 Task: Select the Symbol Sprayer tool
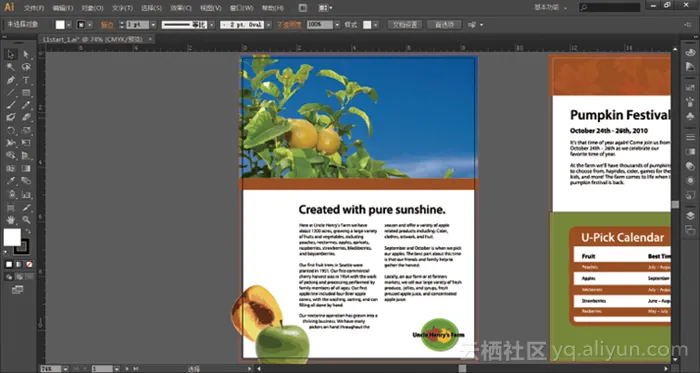(11, 195)
